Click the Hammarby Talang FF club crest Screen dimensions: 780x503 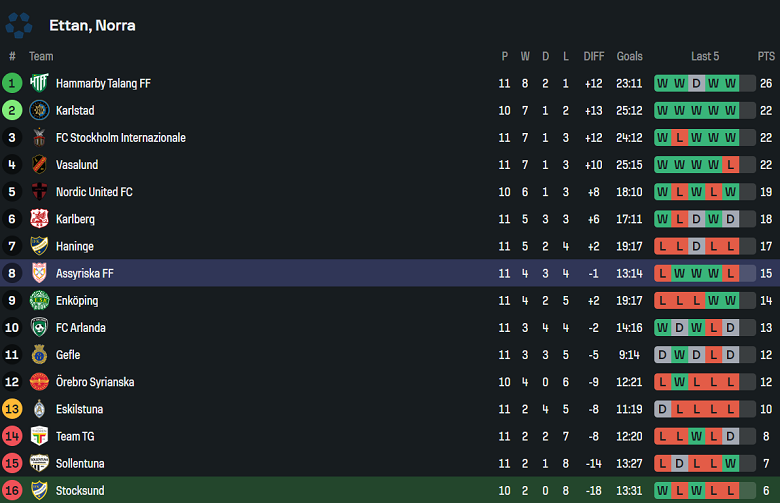[39, 84]
